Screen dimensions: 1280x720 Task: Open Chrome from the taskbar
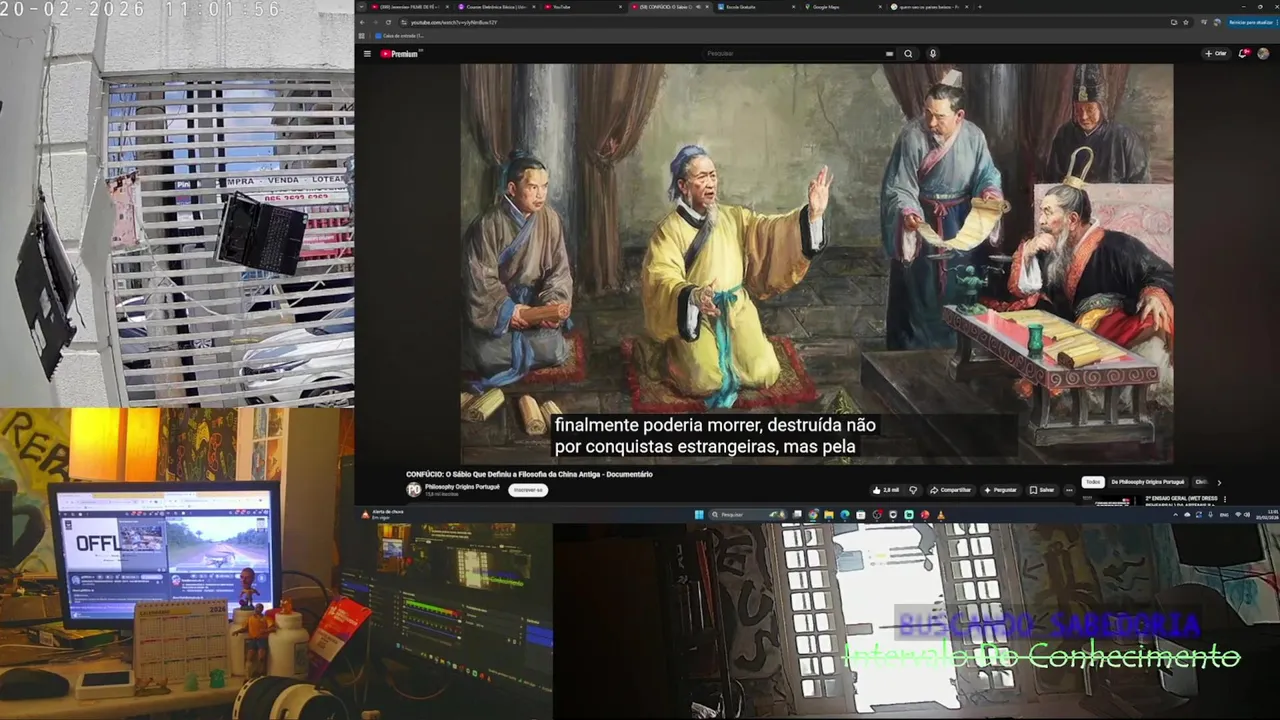click(x=813, y=515)
